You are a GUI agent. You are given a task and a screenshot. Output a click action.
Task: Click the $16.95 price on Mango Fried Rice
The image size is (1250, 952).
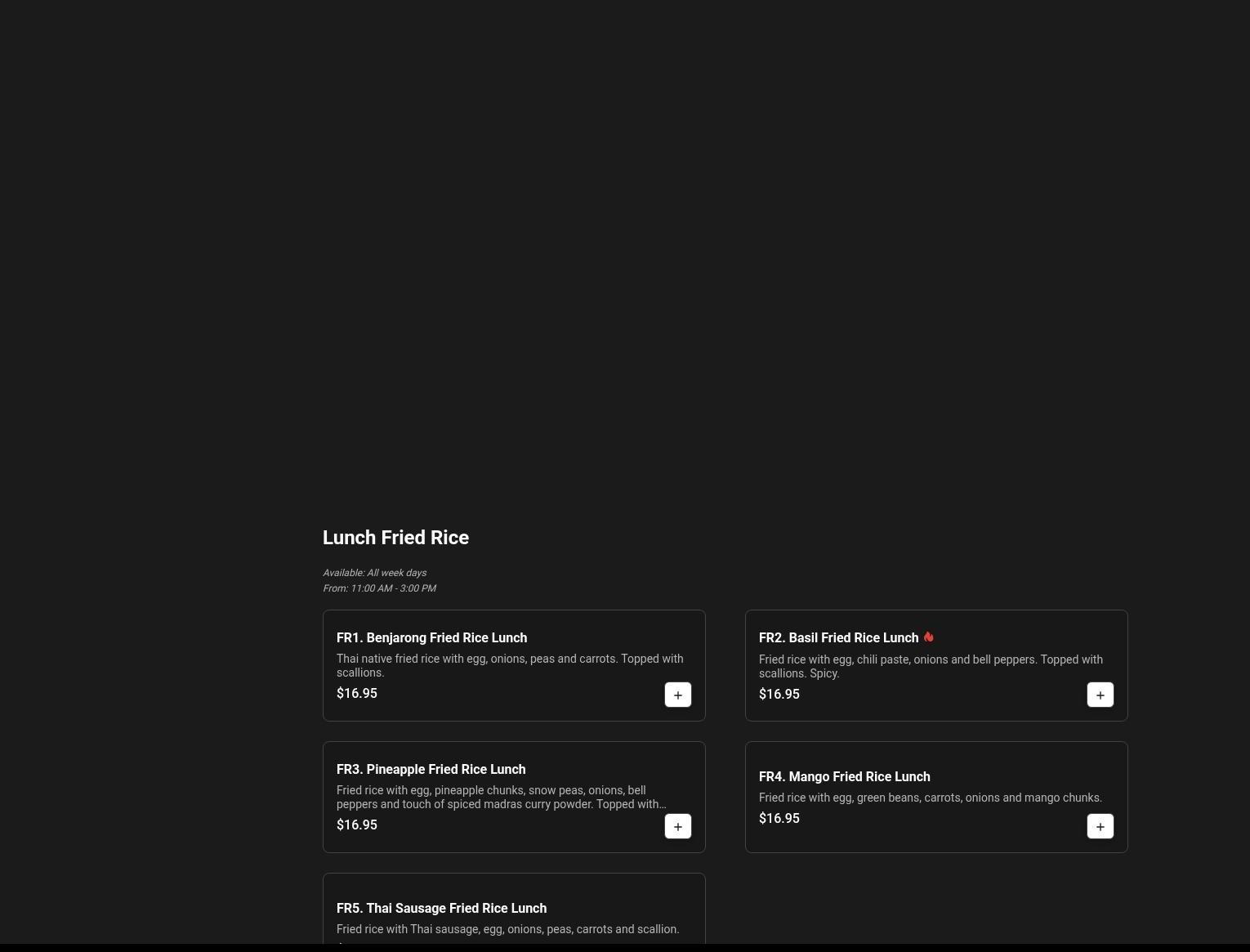(779, 818)
